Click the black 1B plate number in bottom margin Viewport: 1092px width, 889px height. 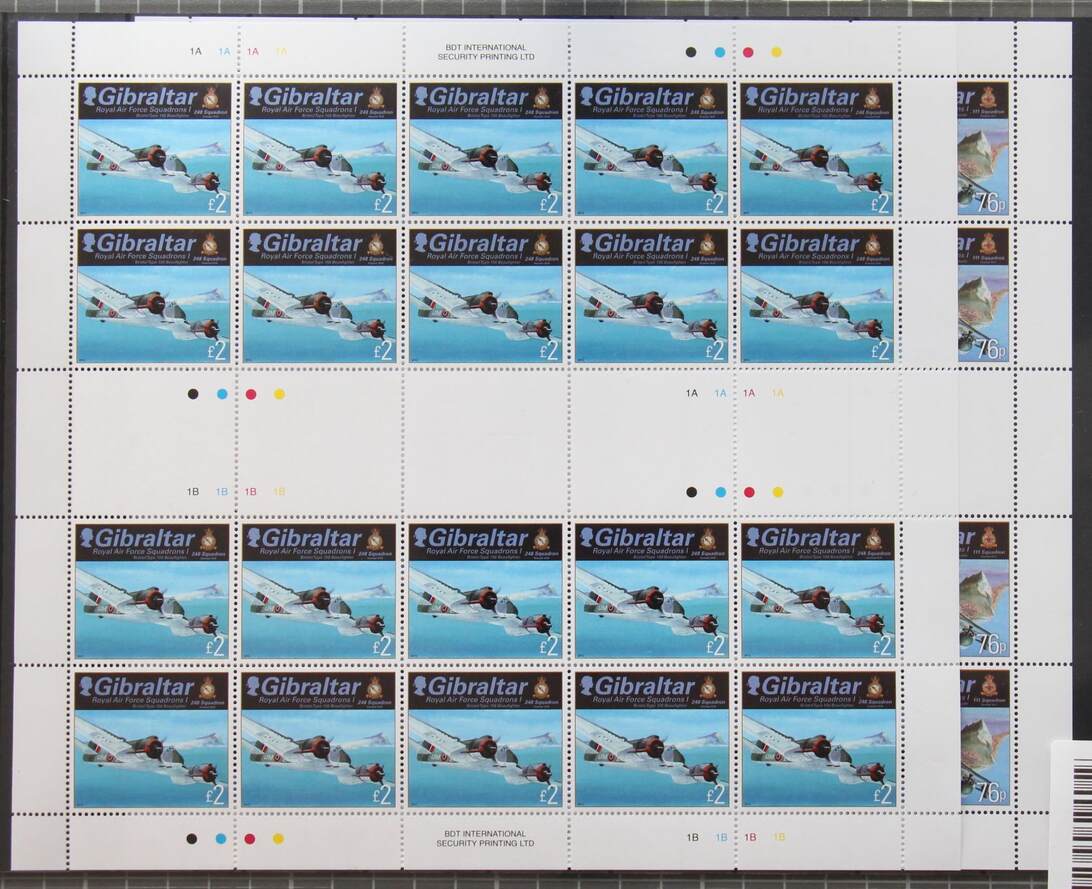pos(692,837)
